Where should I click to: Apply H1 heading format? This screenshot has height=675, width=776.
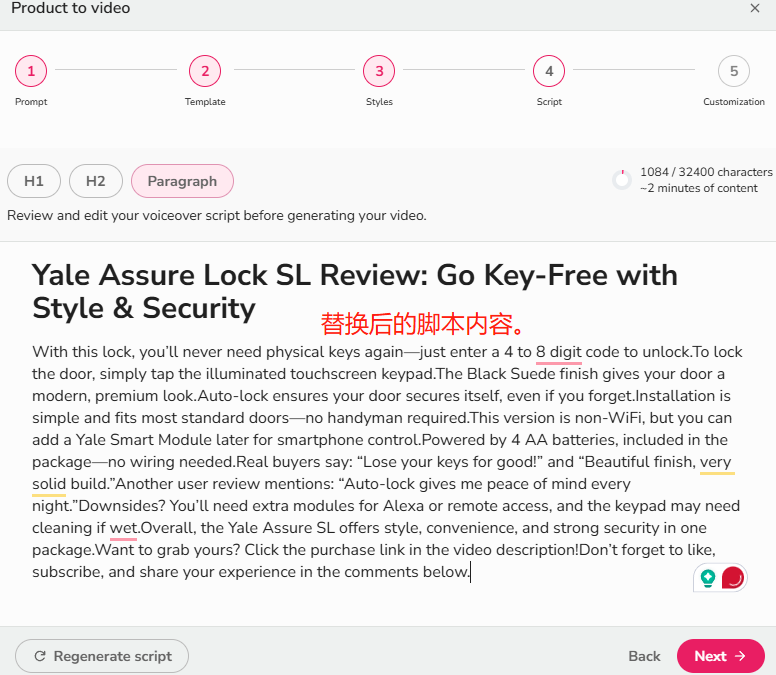tap(34, 181)
